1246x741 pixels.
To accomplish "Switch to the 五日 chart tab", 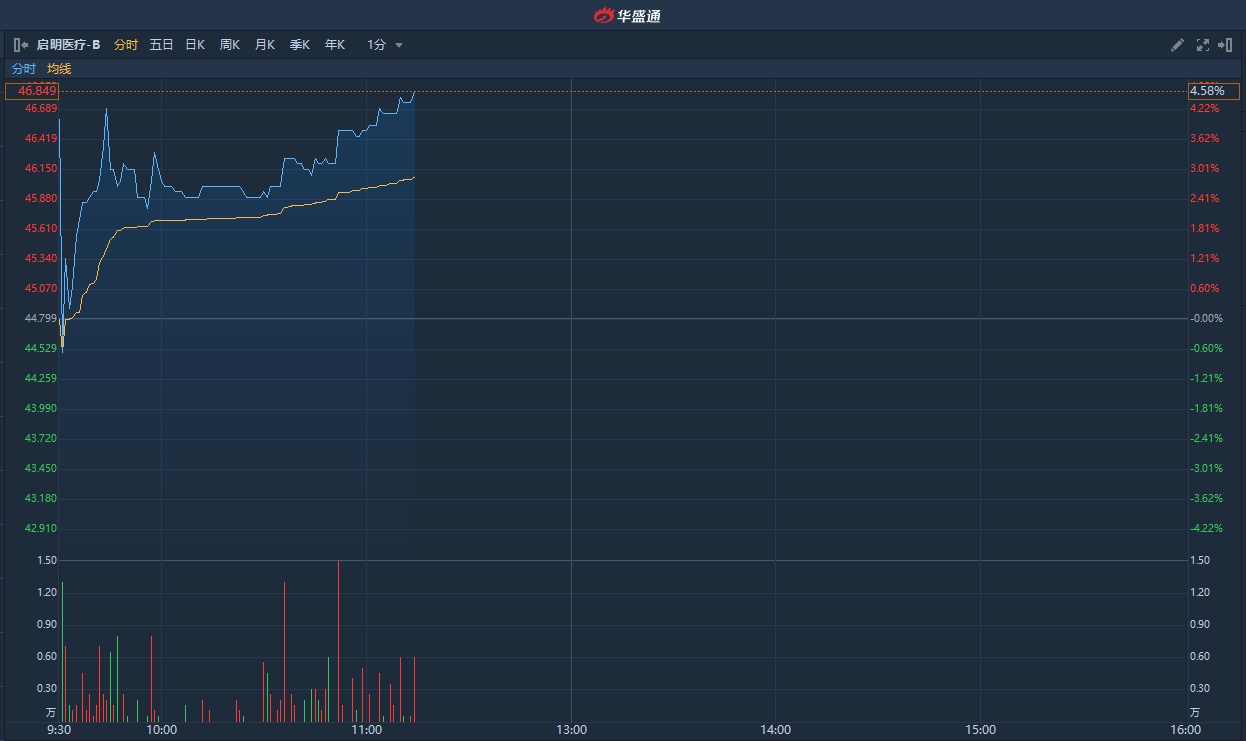I will coord(161,45).
